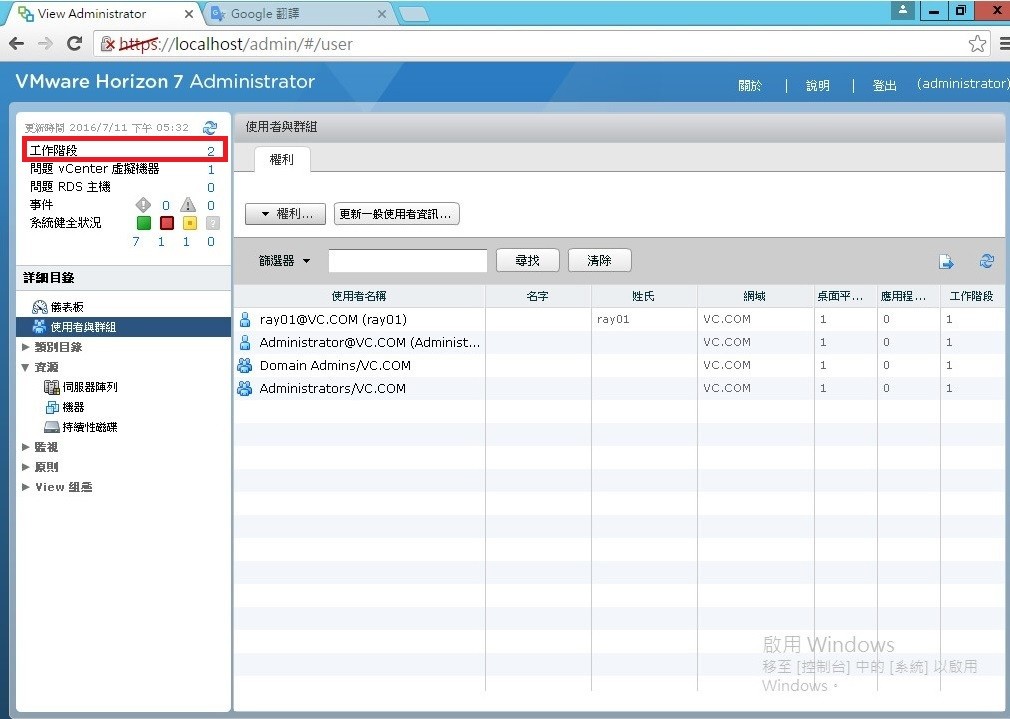Click the user icon beside Administrator@VC.COM
The width and height of the screenshot is (1010, 719).
245,342
